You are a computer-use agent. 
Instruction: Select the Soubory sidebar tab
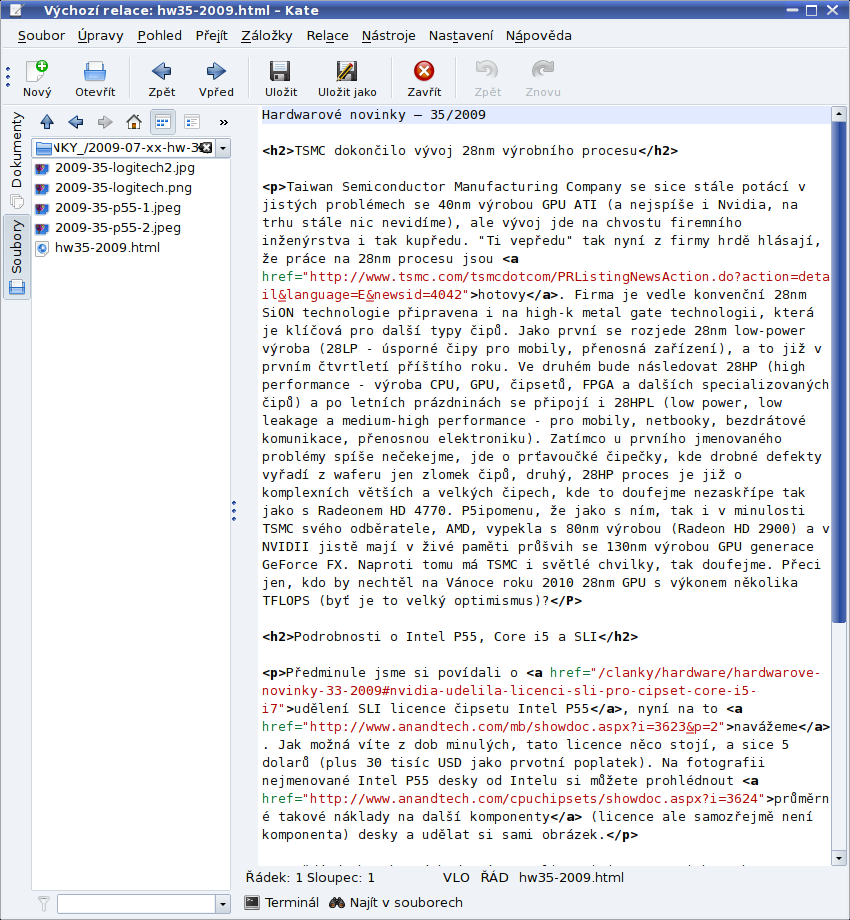[16, 257]
